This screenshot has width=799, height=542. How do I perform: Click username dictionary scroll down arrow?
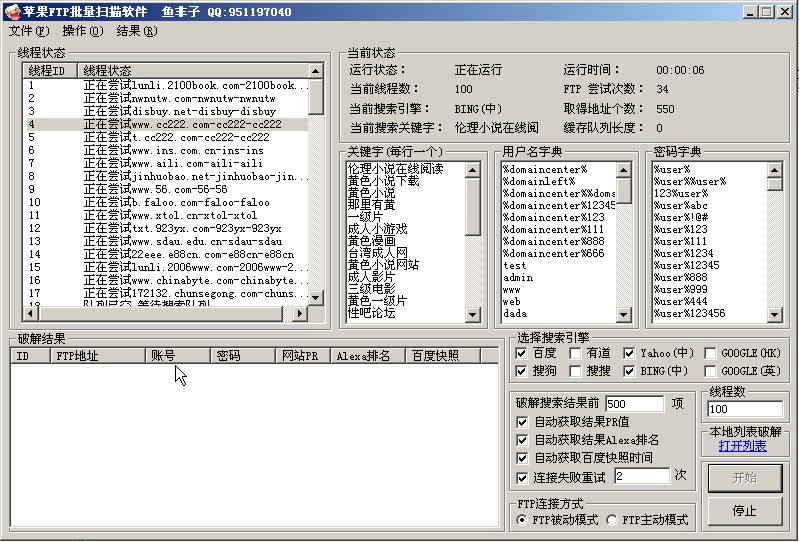click(624, 315)
